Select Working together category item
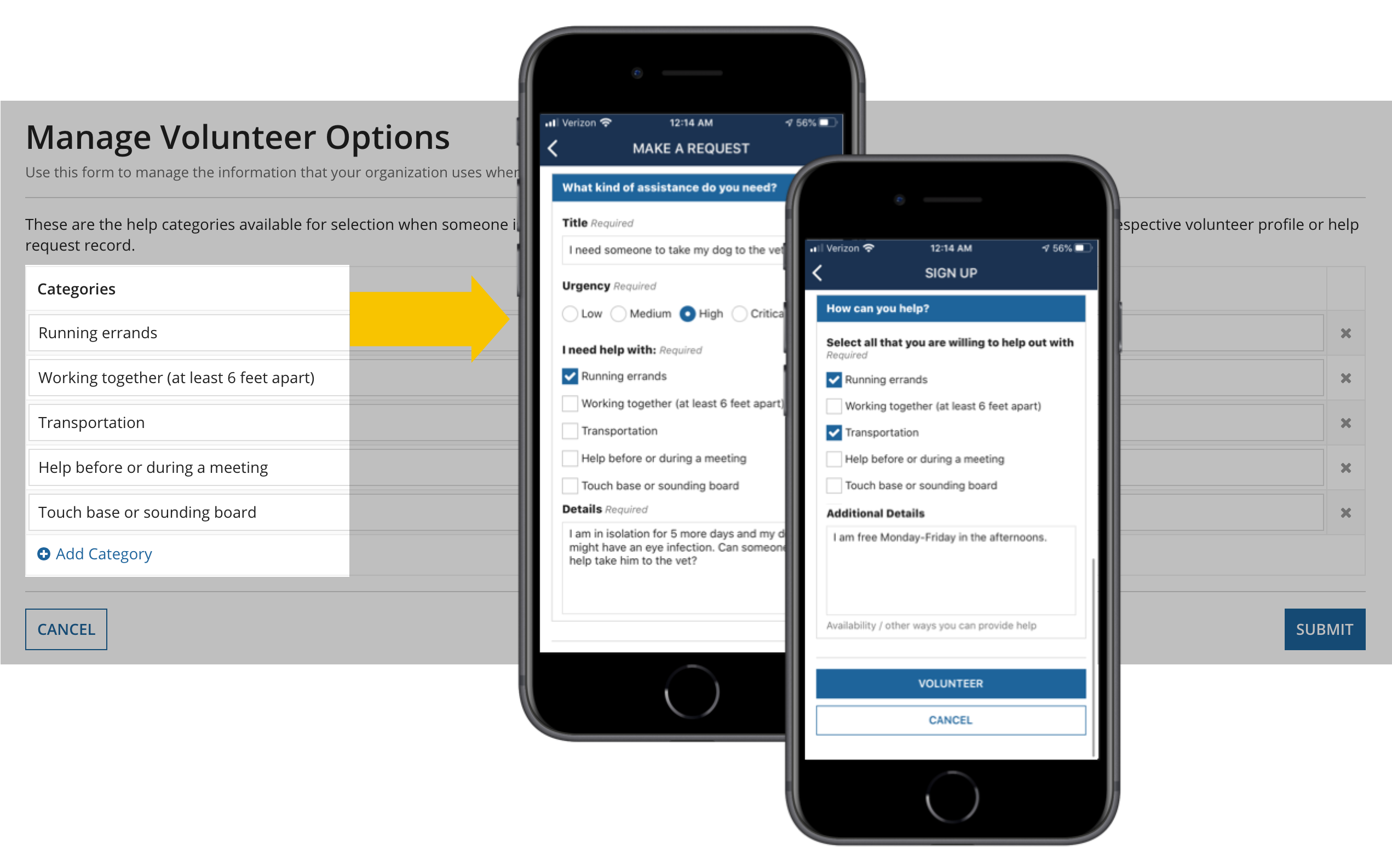Screen dimensions: 1392x868 click(x=178, y=377)
